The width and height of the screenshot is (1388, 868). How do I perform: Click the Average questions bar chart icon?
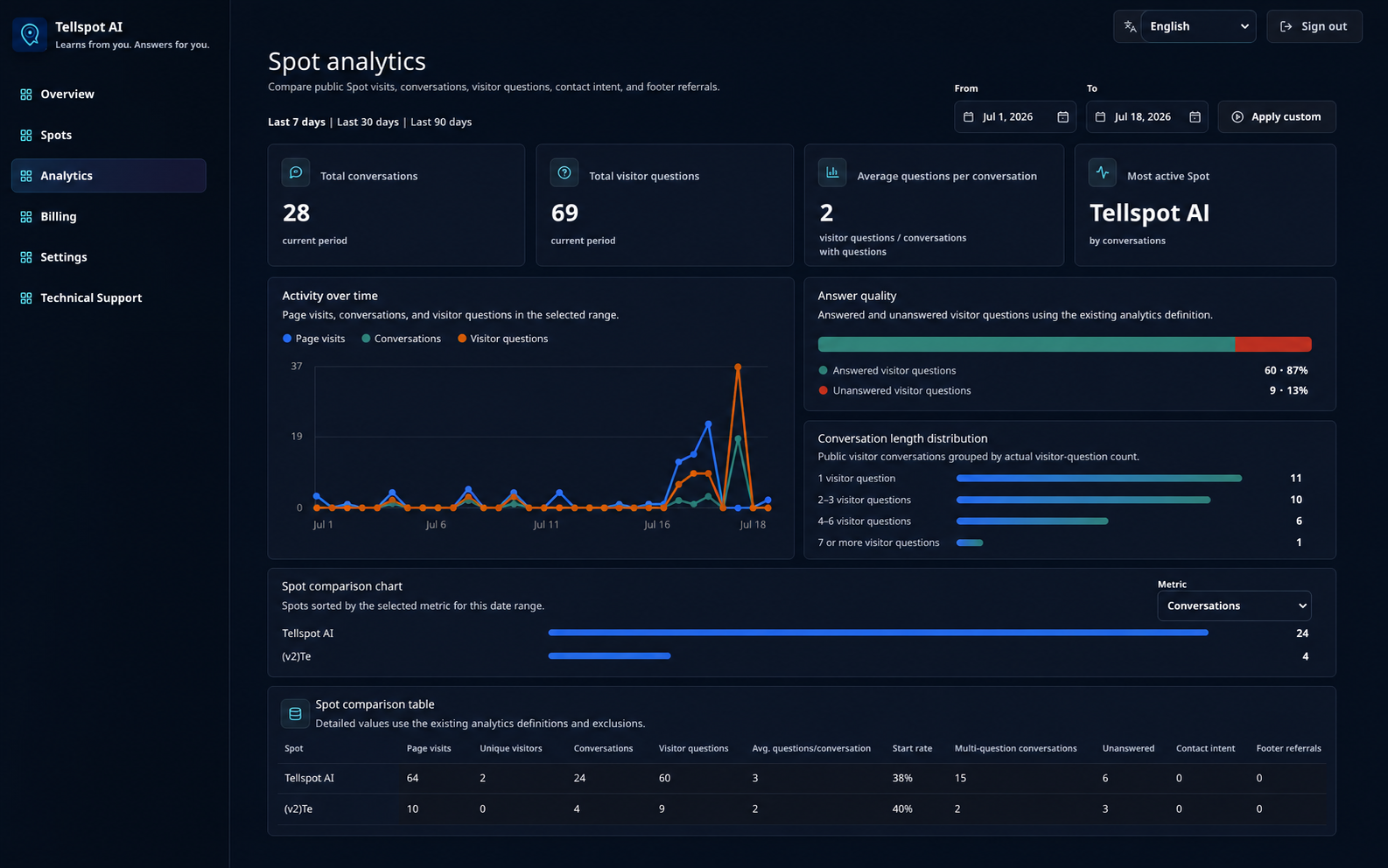click(832, 172)
